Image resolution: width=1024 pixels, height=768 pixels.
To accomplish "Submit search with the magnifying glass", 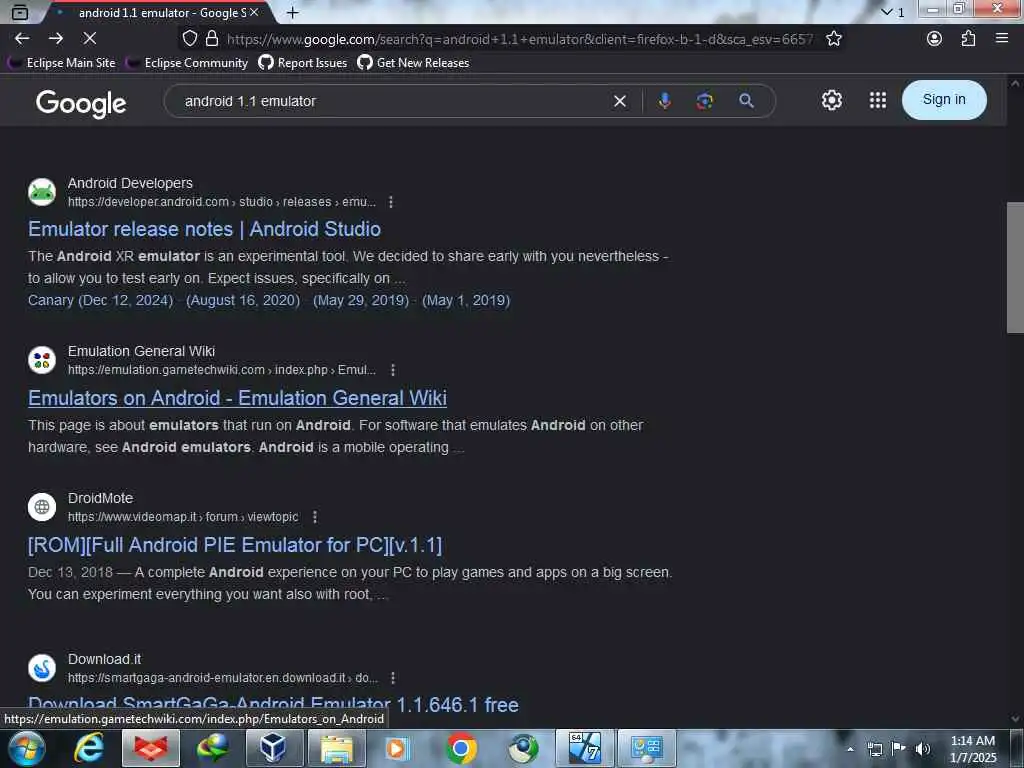I will pyautogui.click(x=746, y=101).
